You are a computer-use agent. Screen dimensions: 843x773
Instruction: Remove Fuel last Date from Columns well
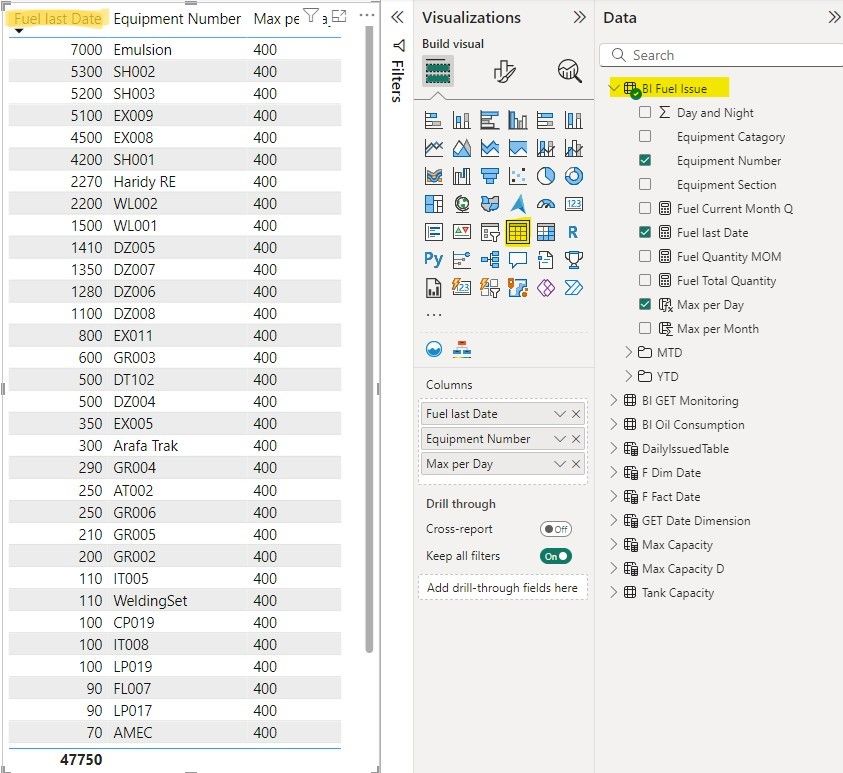click(576, 414)
